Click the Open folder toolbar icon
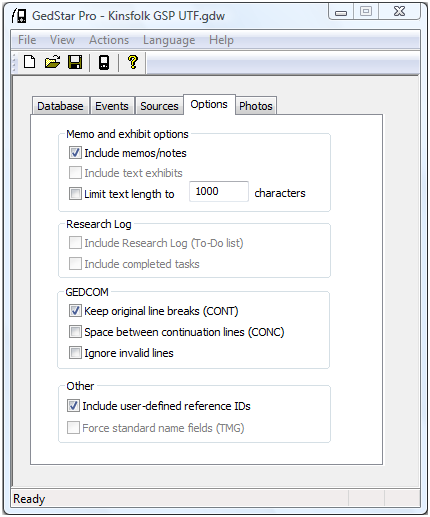This screenshot has height=517, width=430. point(52,62)
